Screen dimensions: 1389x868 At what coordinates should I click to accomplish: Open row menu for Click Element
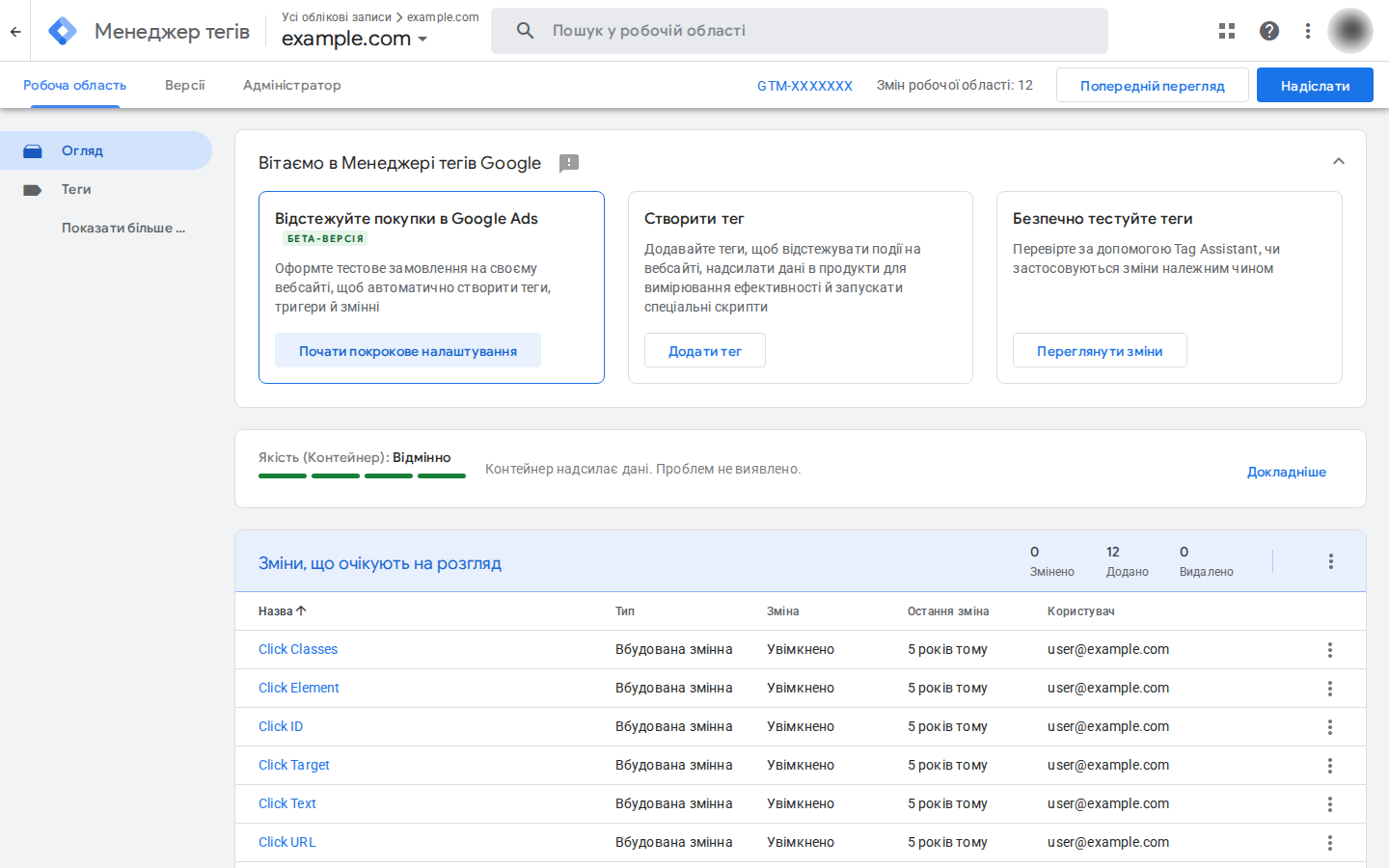(x=1330, y=689)
